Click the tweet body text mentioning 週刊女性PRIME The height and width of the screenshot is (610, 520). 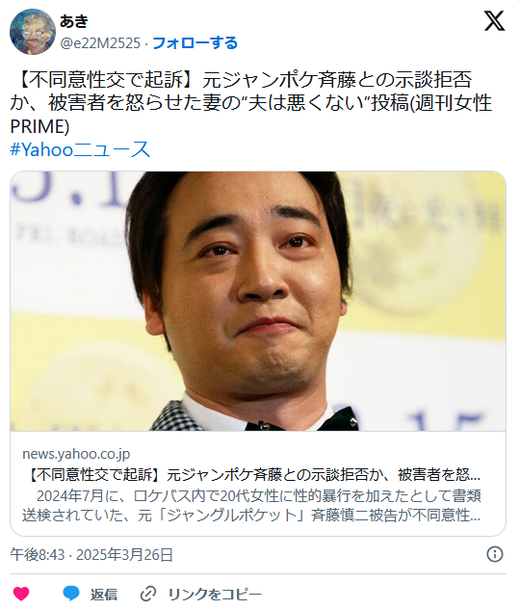tap(251, 103)
